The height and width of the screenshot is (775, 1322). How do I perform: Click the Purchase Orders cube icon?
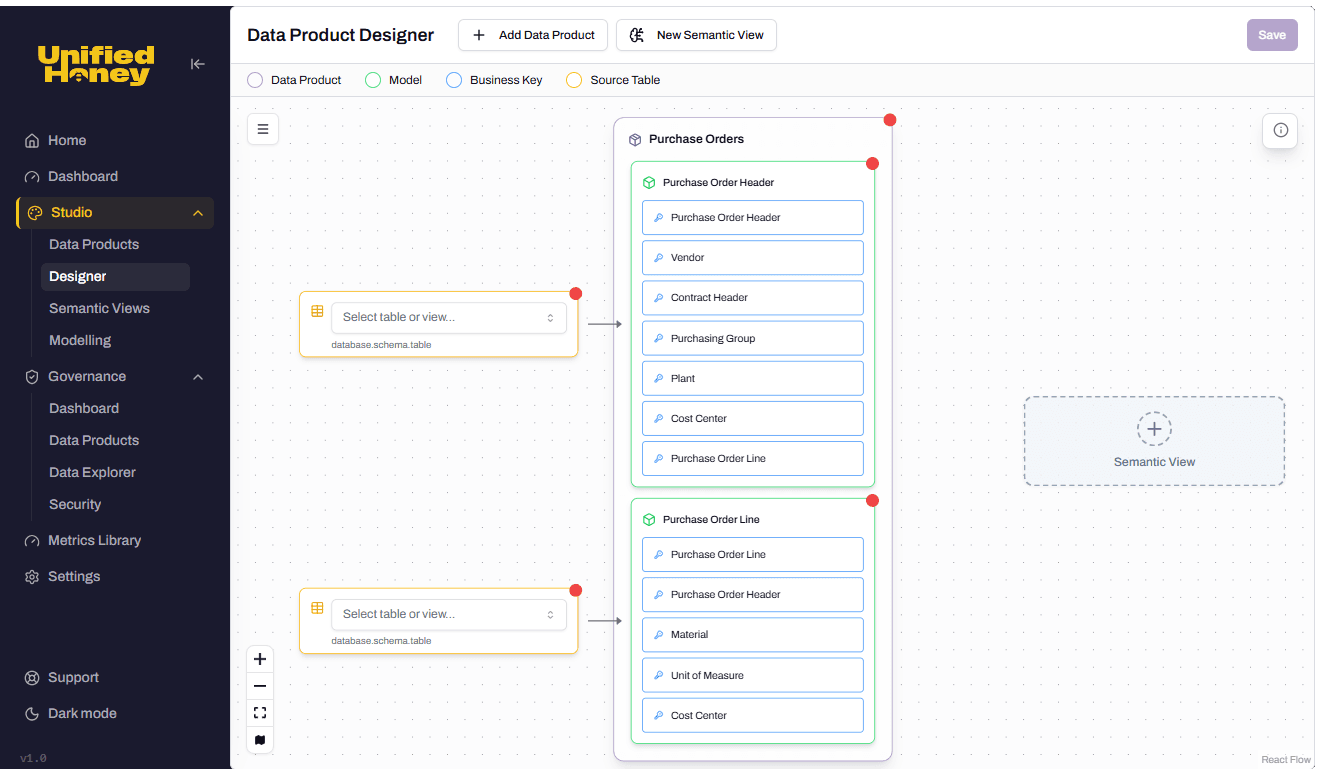635,140
